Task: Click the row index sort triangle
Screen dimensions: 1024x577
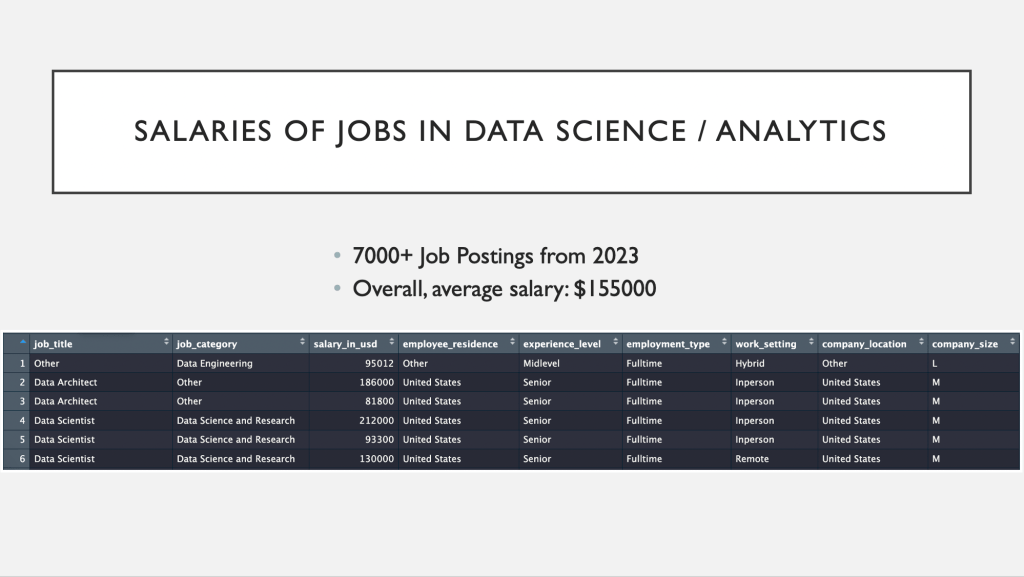Action: 23,344
